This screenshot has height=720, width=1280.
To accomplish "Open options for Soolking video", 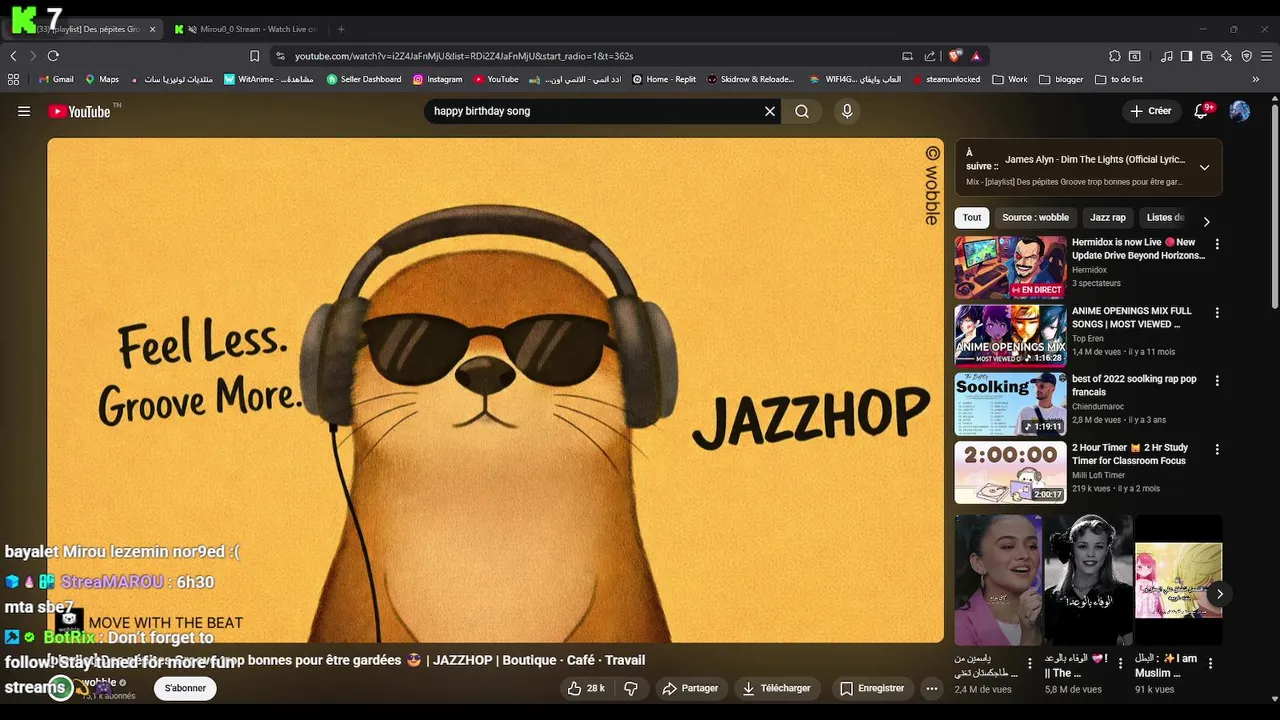I will [x=1217, y=380].
